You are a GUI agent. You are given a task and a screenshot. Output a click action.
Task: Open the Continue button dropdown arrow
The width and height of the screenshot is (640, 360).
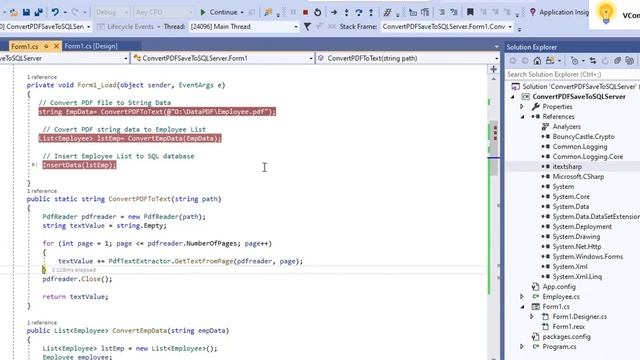coord(242,12)
